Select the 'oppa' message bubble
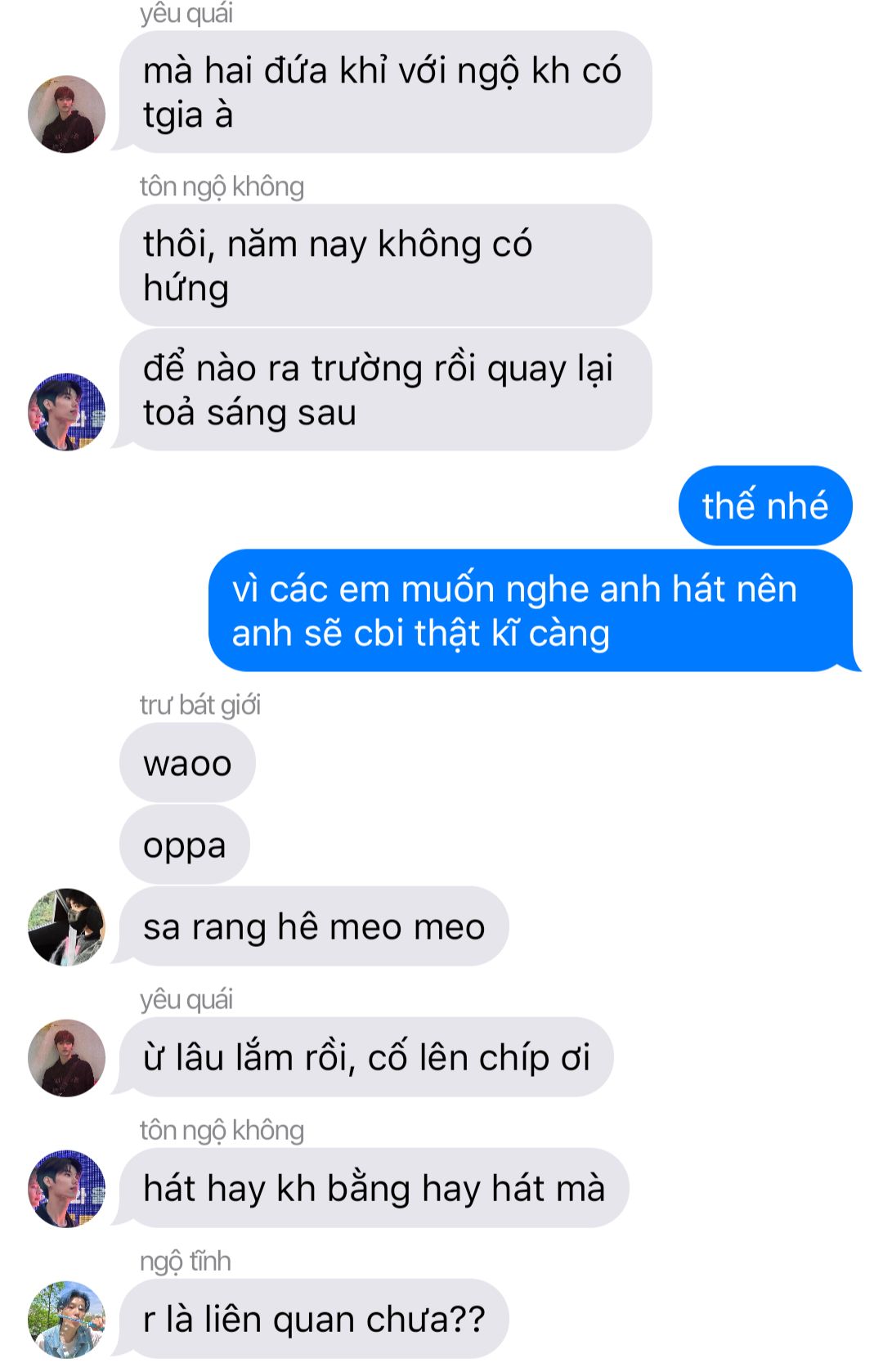Viewport: 883px width, 1372px height. pyautogui.click(x=185, y=845)
